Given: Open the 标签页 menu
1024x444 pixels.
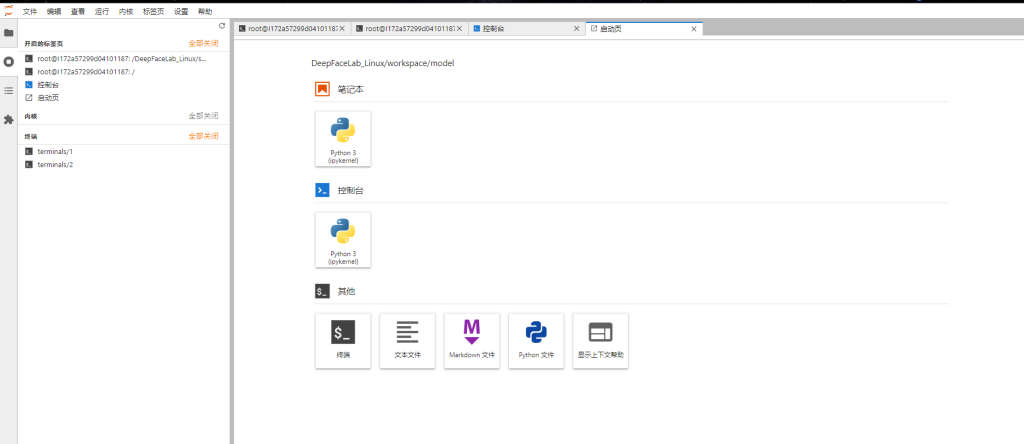Looking at the screenshot, I should tap(153, 12).
